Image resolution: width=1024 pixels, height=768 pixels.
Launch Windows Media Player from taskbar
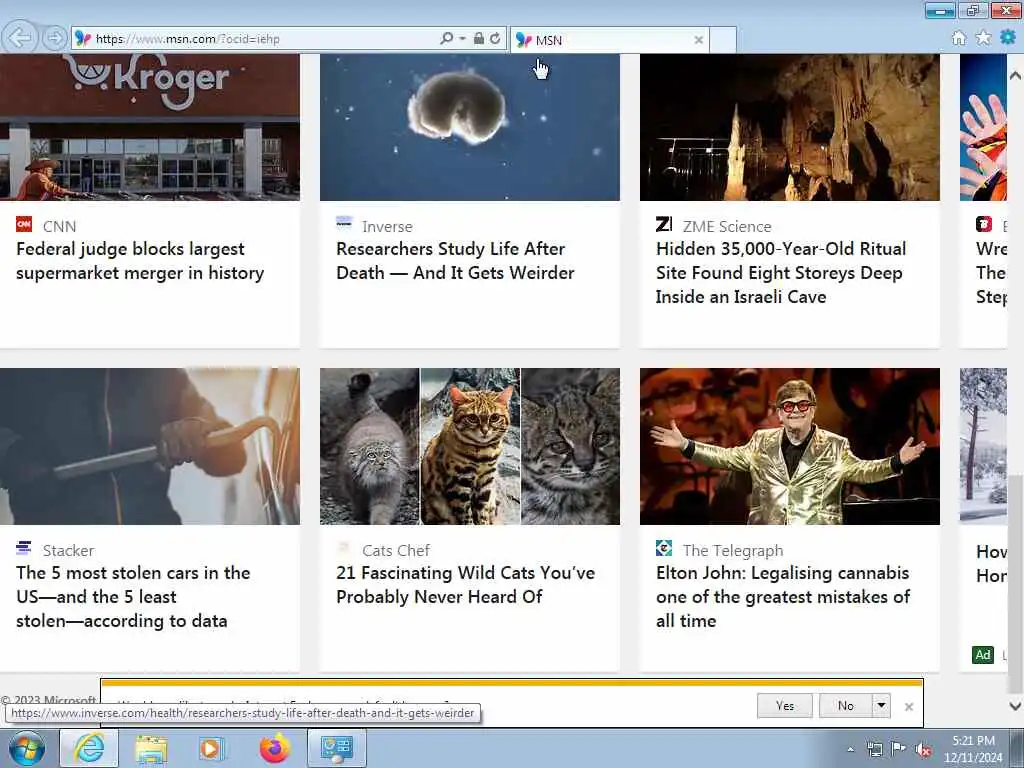212,748
